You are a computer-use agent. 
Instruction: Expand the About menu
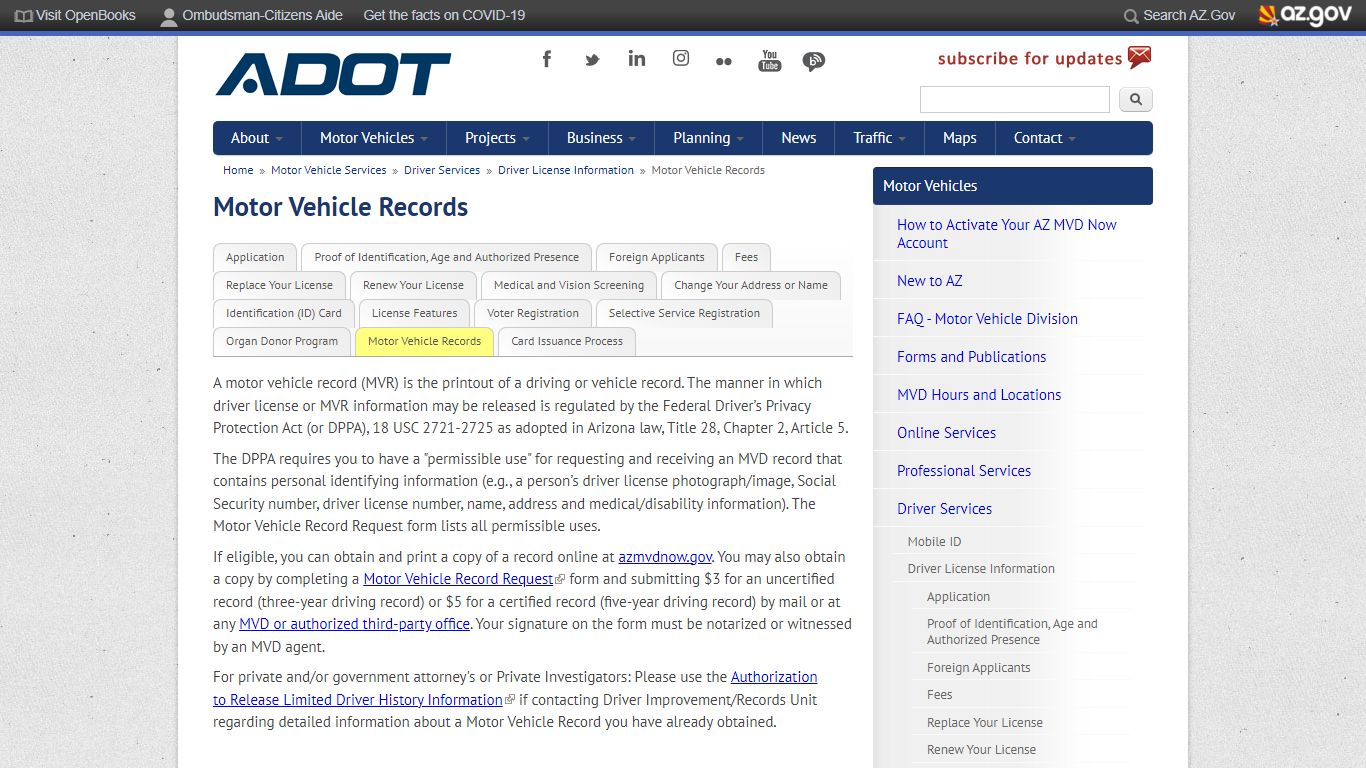257,138
